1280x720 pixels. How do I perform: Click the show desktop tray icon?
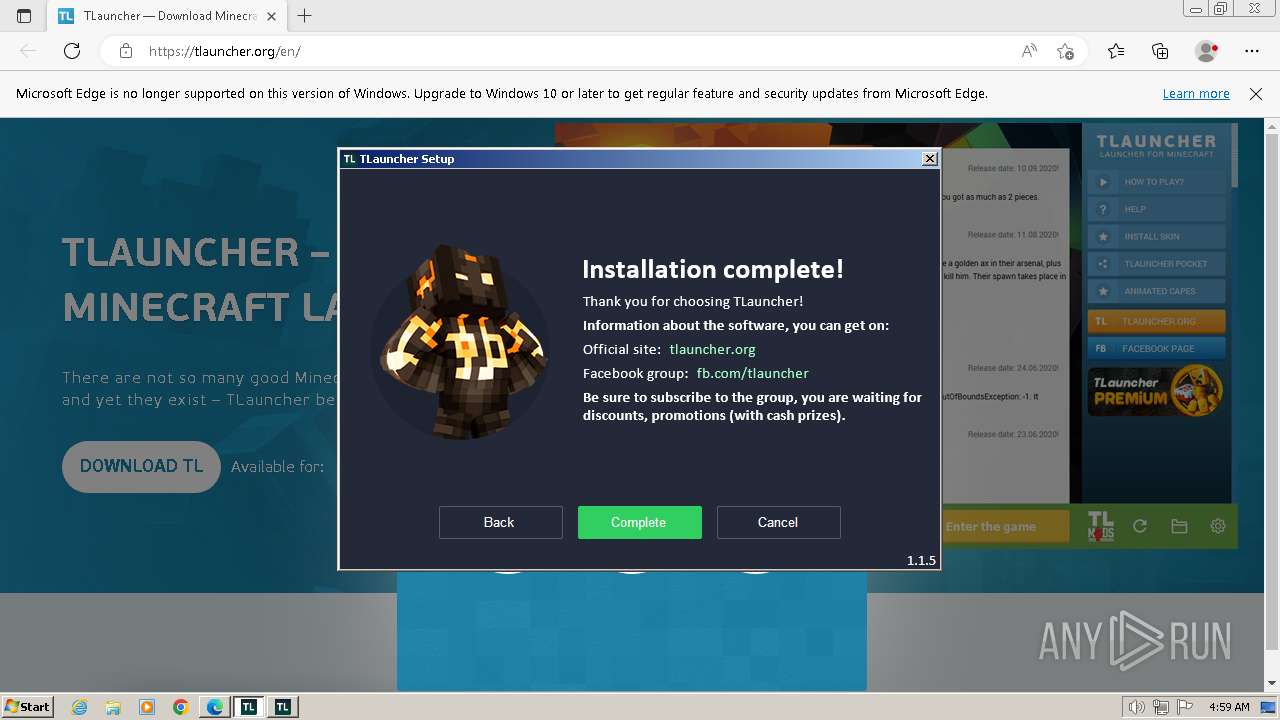[x=1268, y=707]
